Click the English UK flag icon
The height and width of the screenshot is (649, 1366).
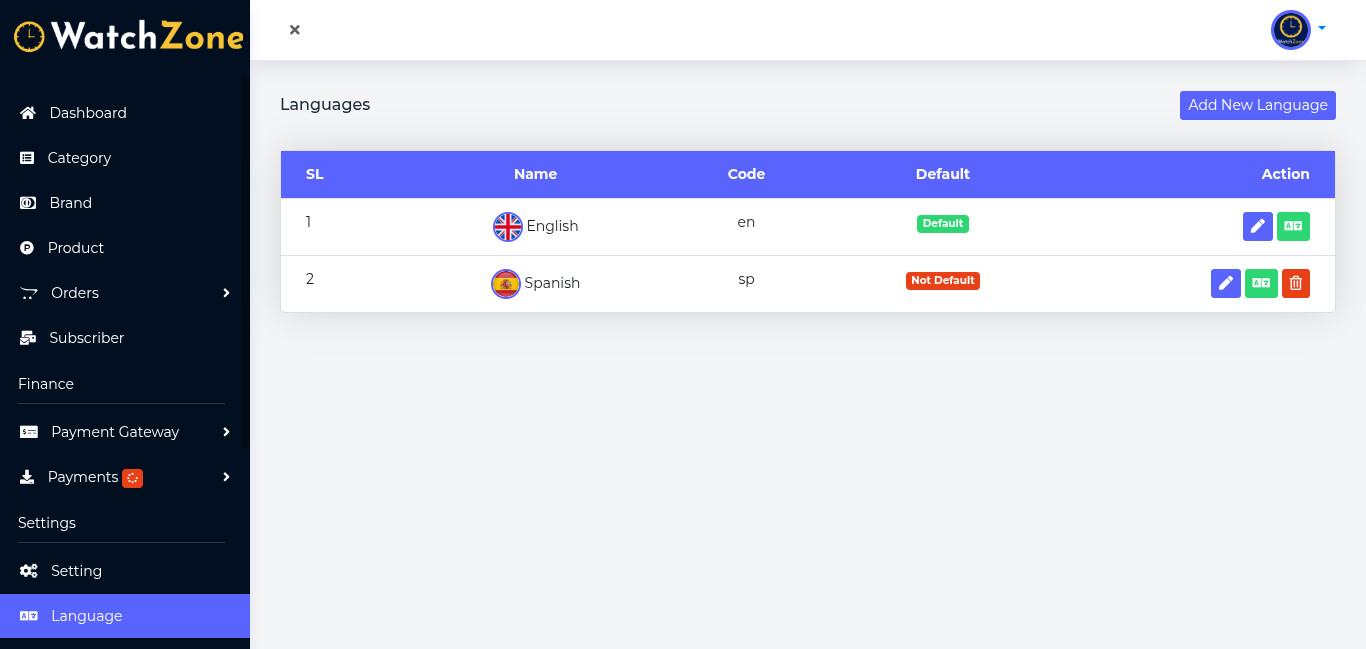pyautogui.click(x=508, y=227)
